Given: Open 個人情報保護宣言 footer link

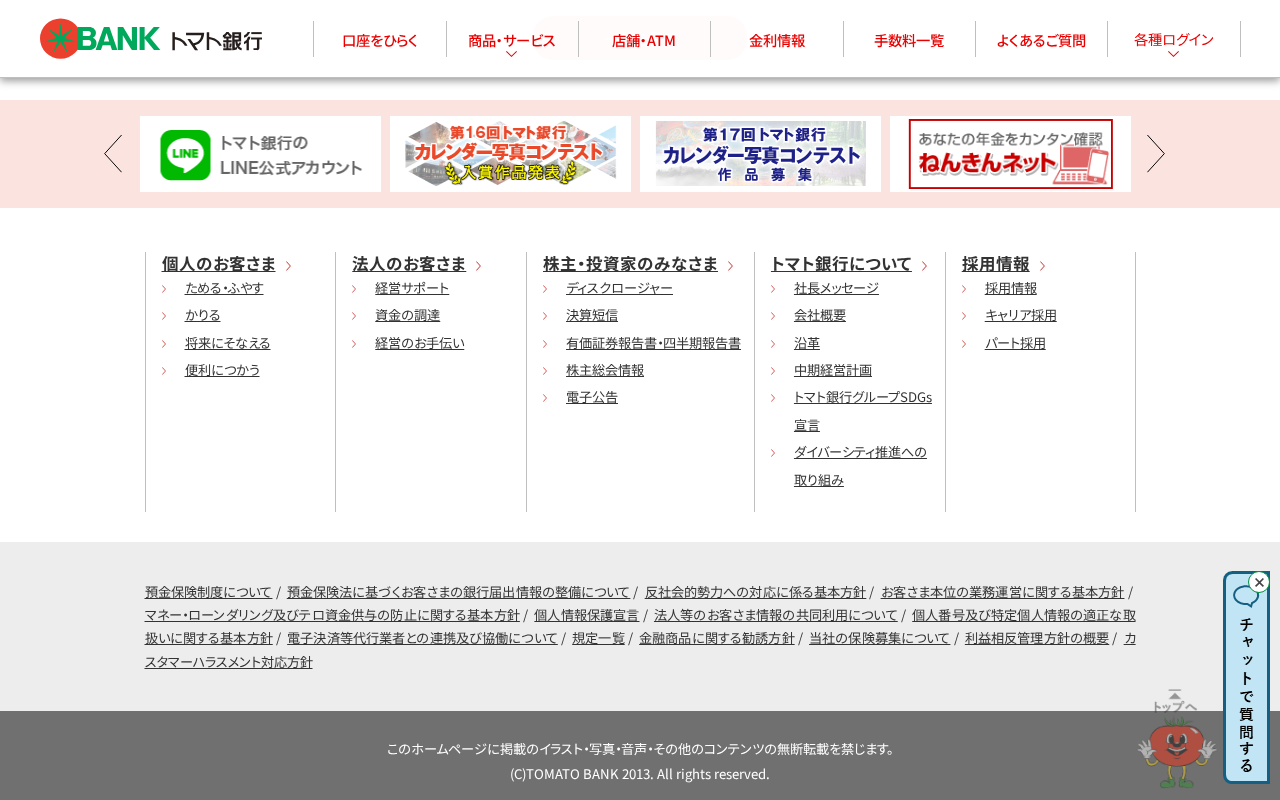Looking at the screenshot, I should (x=586, y=615).
